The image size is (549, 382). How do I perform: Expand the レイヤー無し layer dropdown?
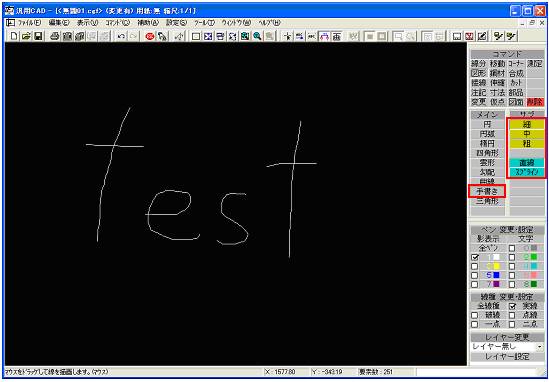click(539, 347)
